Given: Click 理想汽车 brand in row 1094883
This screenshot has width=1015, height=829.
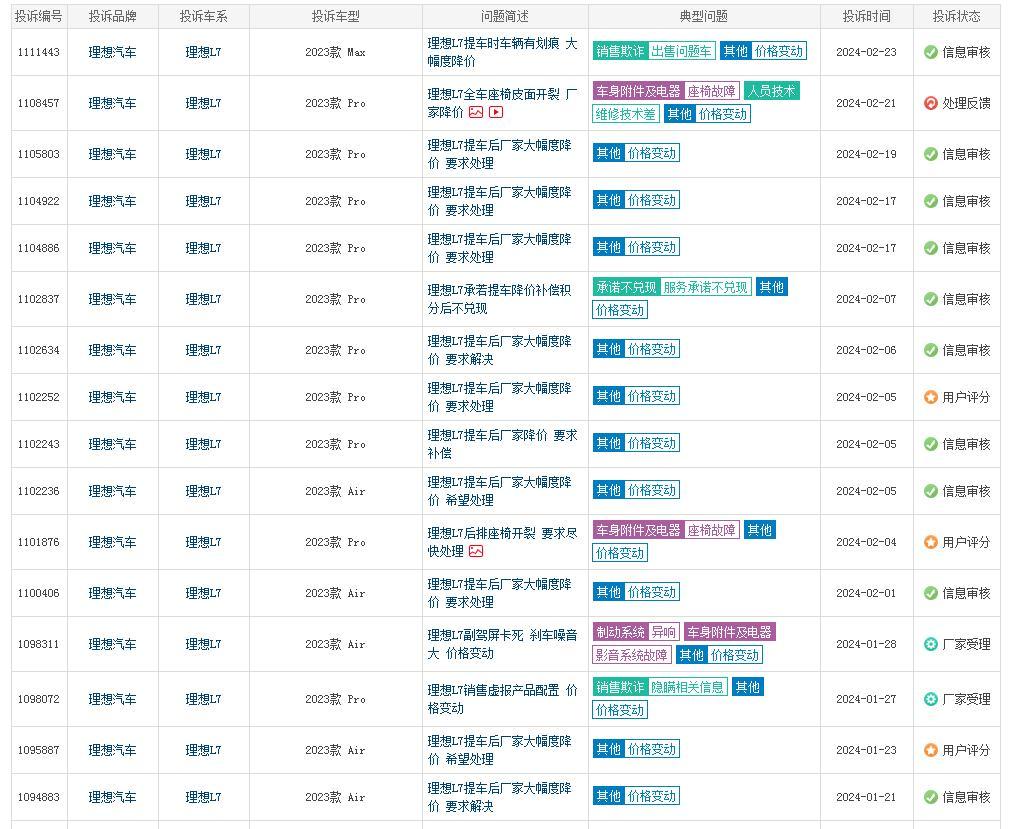Looking at the screenshot, I should coord(113,797).
